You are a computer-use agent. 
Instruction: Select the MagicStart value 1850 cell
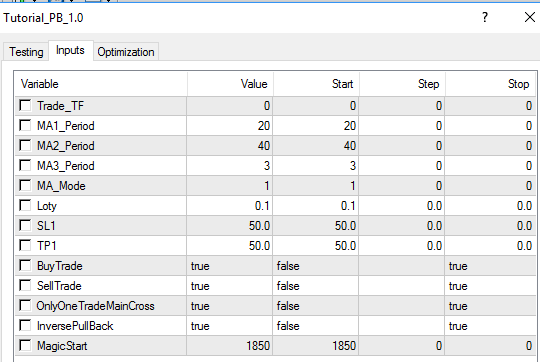[x=230, y=345]
